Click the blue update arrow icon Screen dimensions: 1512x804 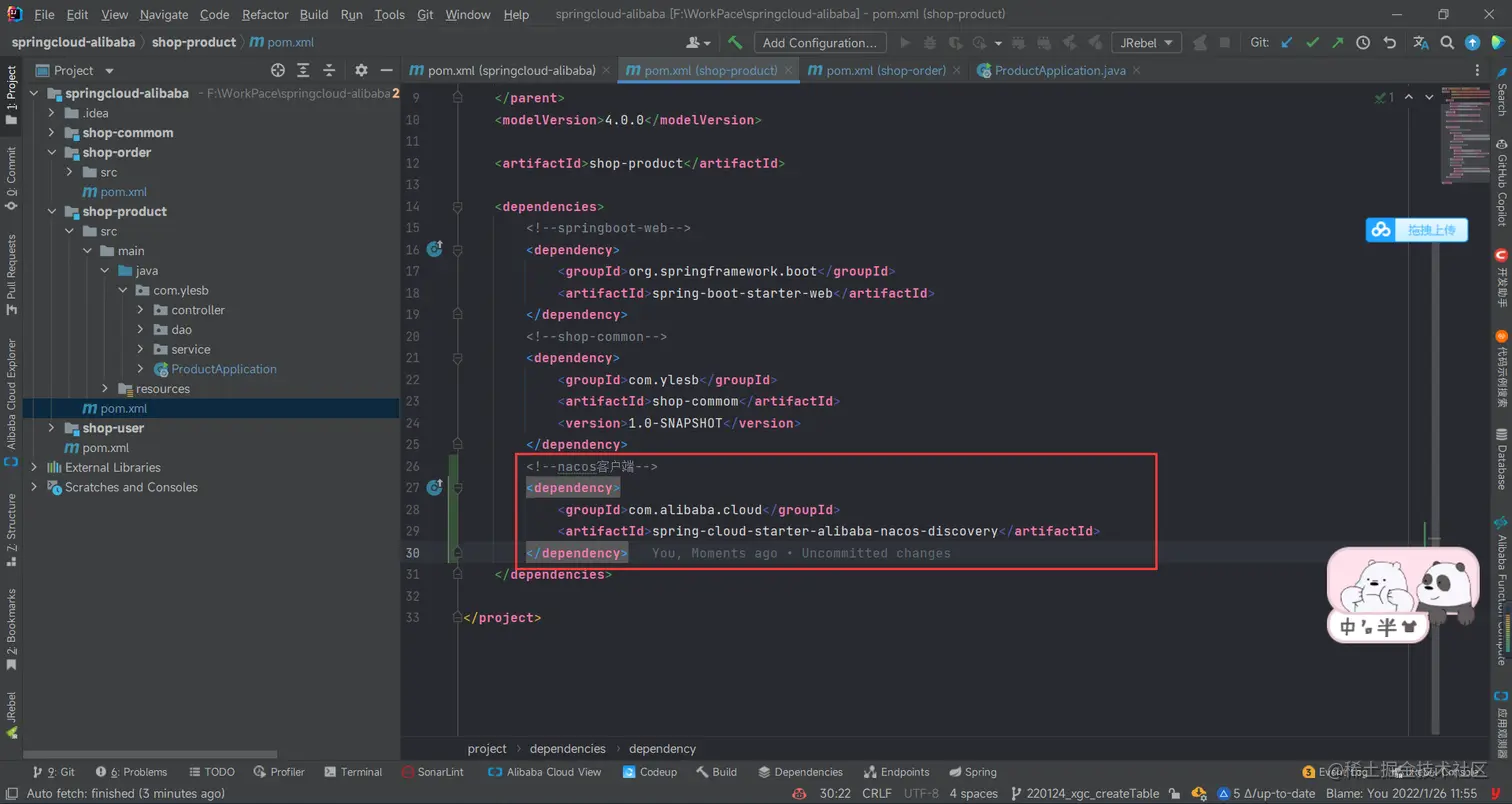click(x=1472, y=43)
